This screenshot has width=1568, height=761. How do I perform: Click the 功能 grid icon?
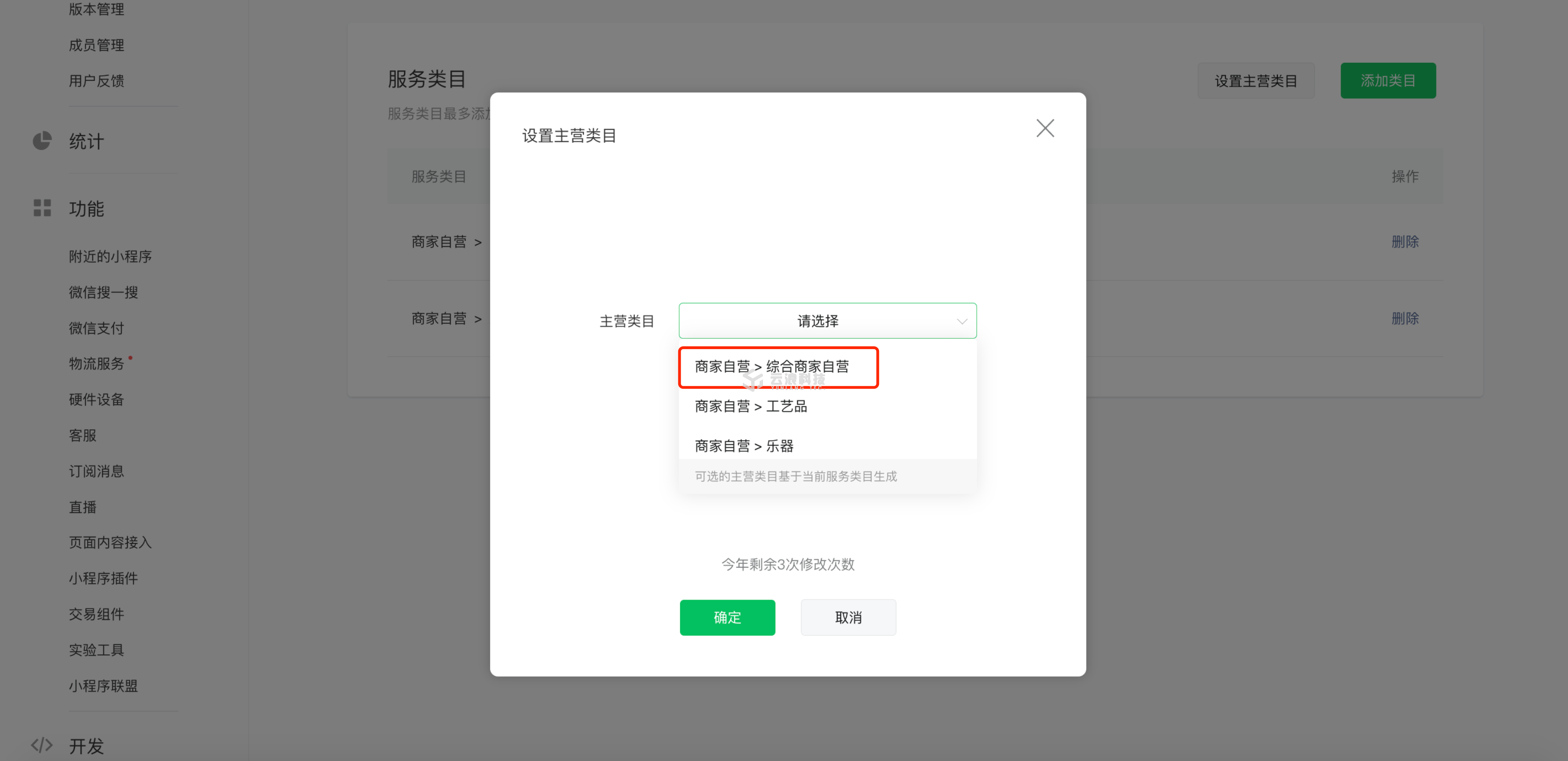(42, 208)
